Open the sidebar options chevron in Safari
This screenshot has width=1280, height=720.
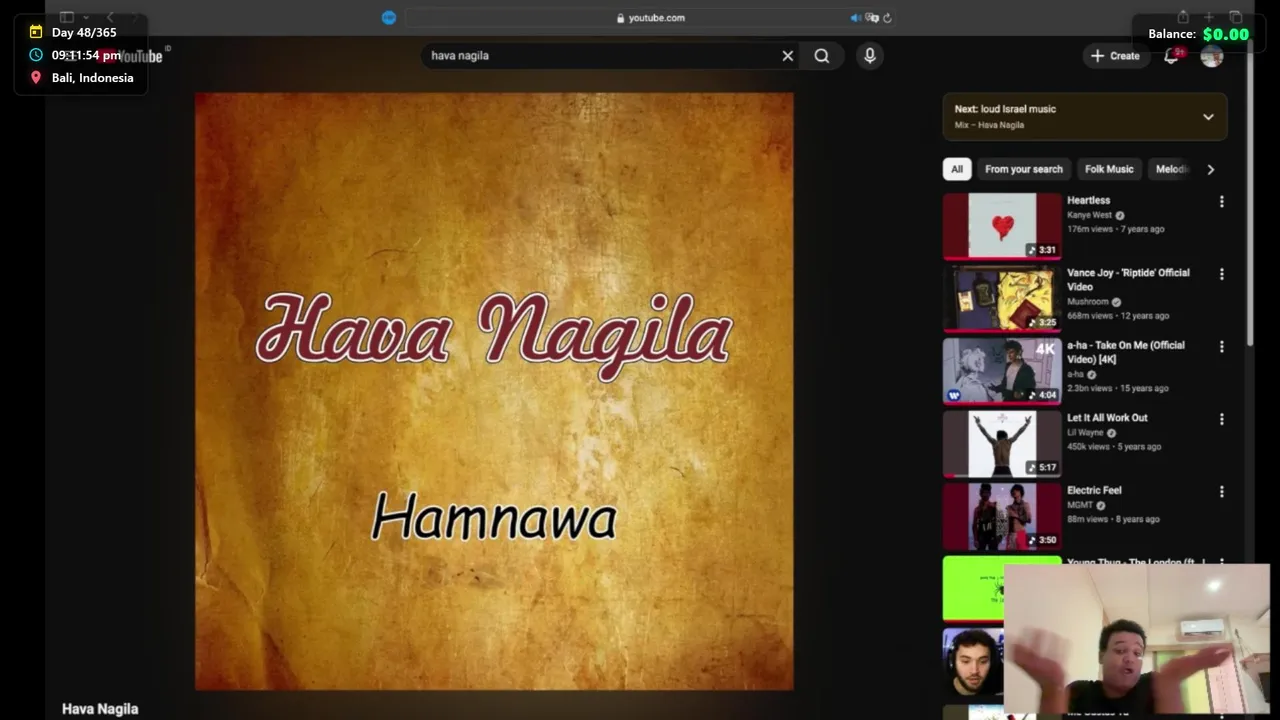point(85,17)
